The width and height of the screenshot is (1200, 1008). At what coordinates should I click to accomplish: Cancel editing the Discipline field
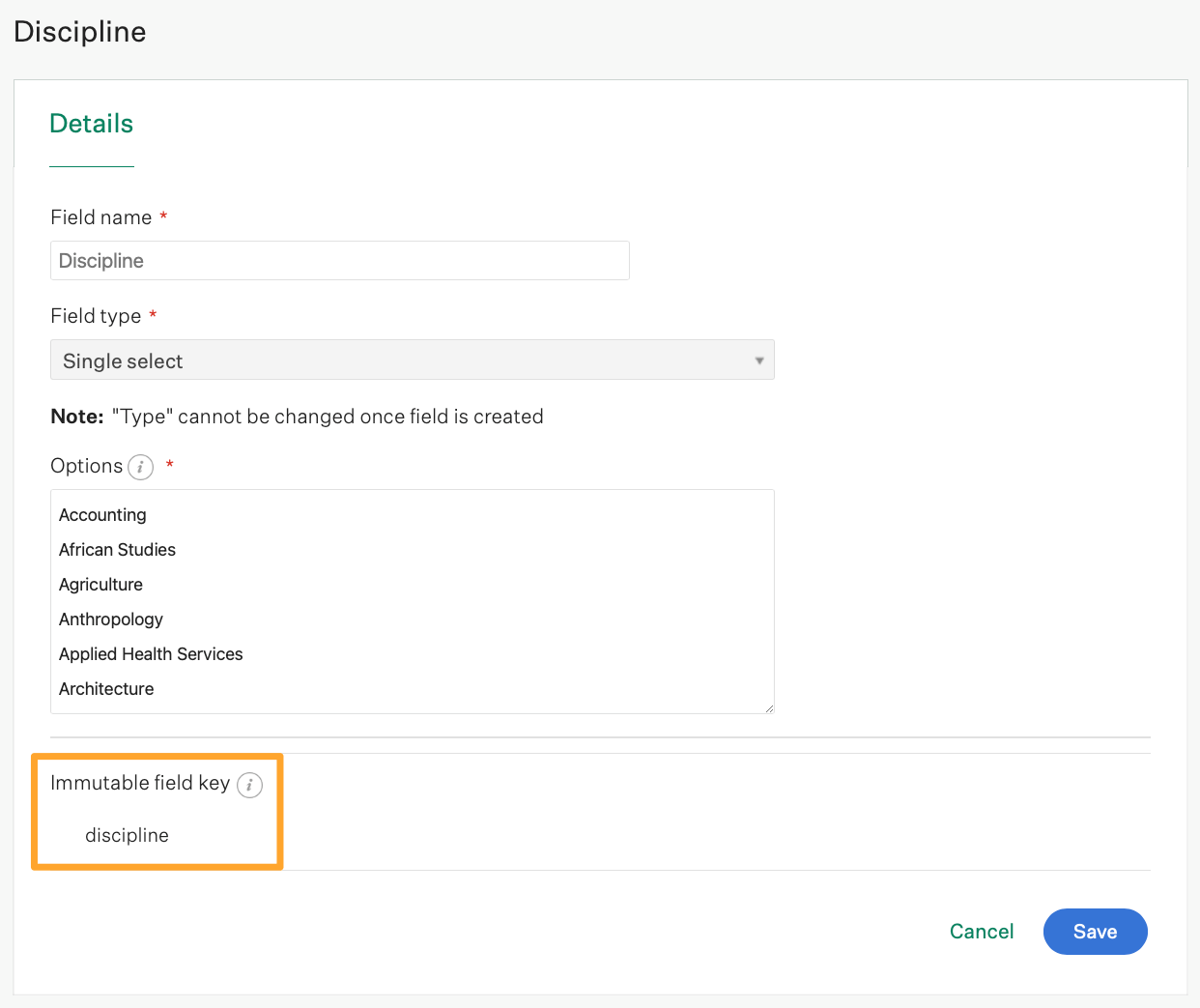[981, 931]
